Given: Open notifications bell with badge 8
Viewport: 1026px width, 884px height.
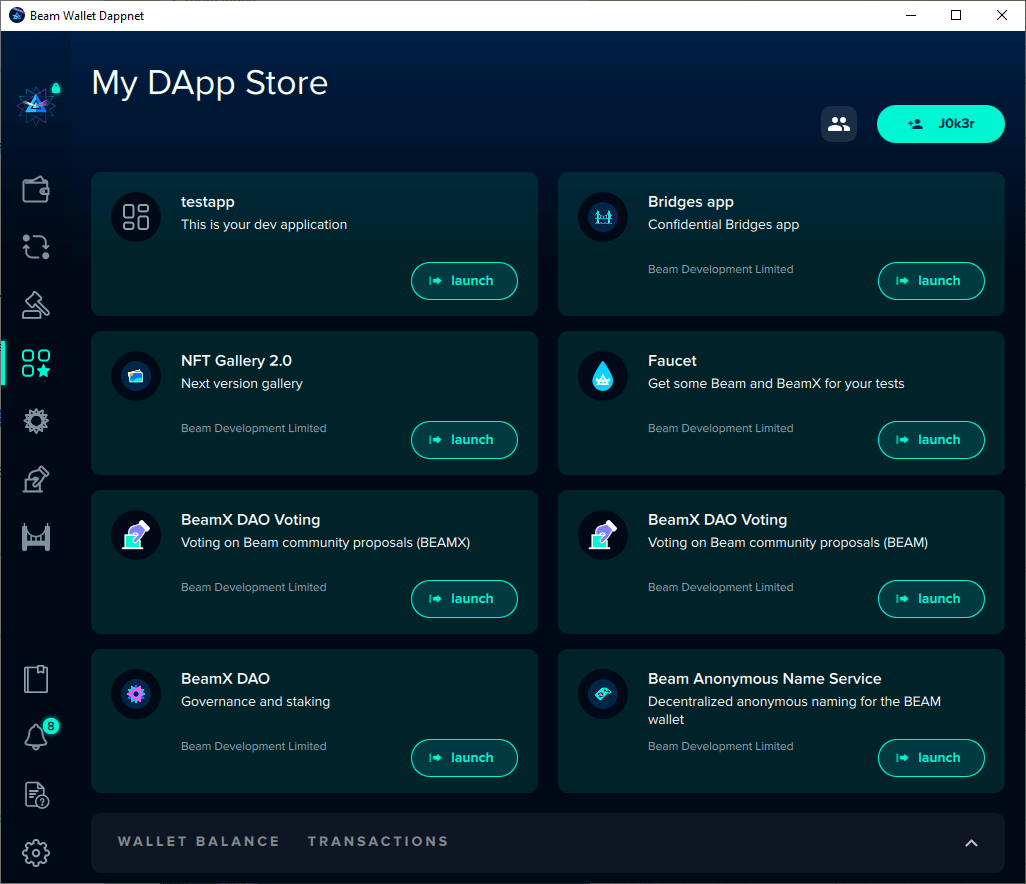Looking at the screenshot, I should (x=36, y=737).
